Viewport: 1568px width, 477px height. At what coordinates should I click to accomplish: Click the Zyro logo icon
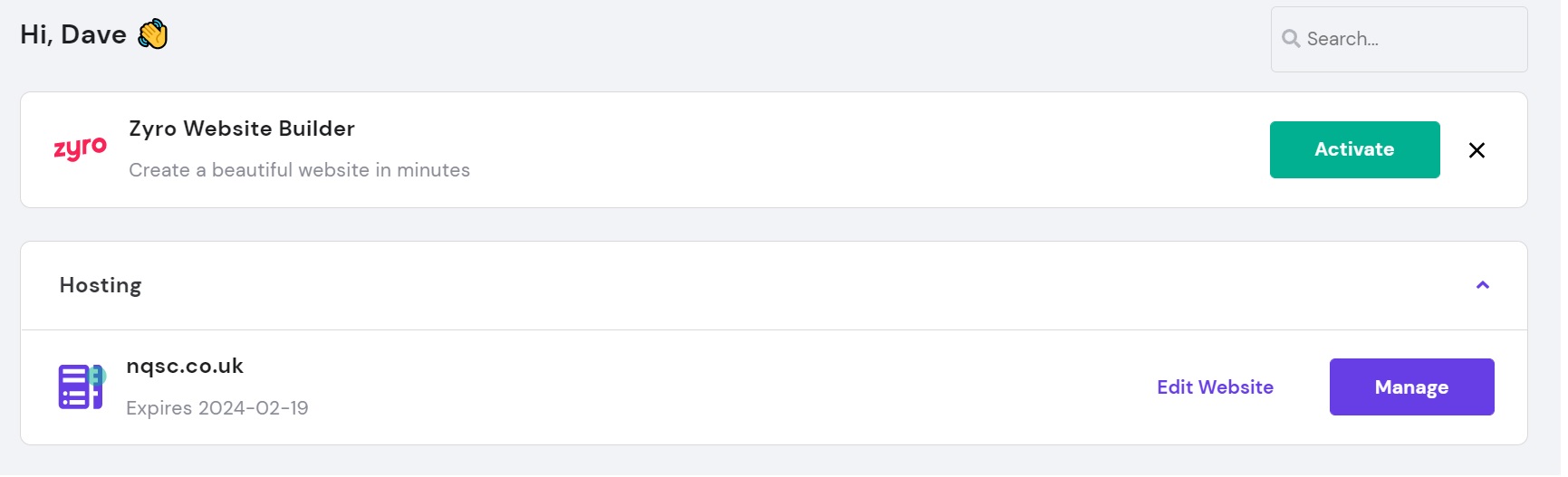[80, 149]
